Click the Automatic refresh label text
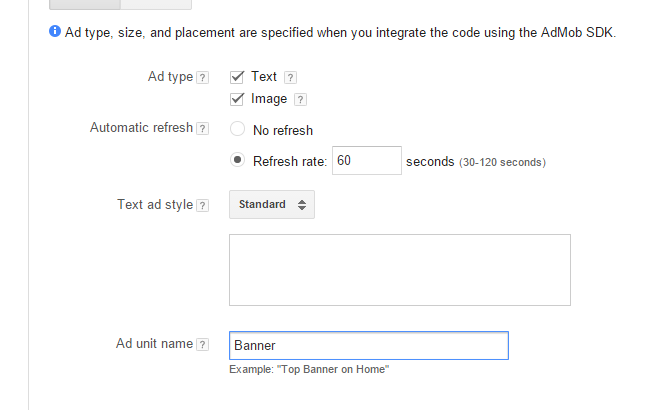 click(141, 128)
